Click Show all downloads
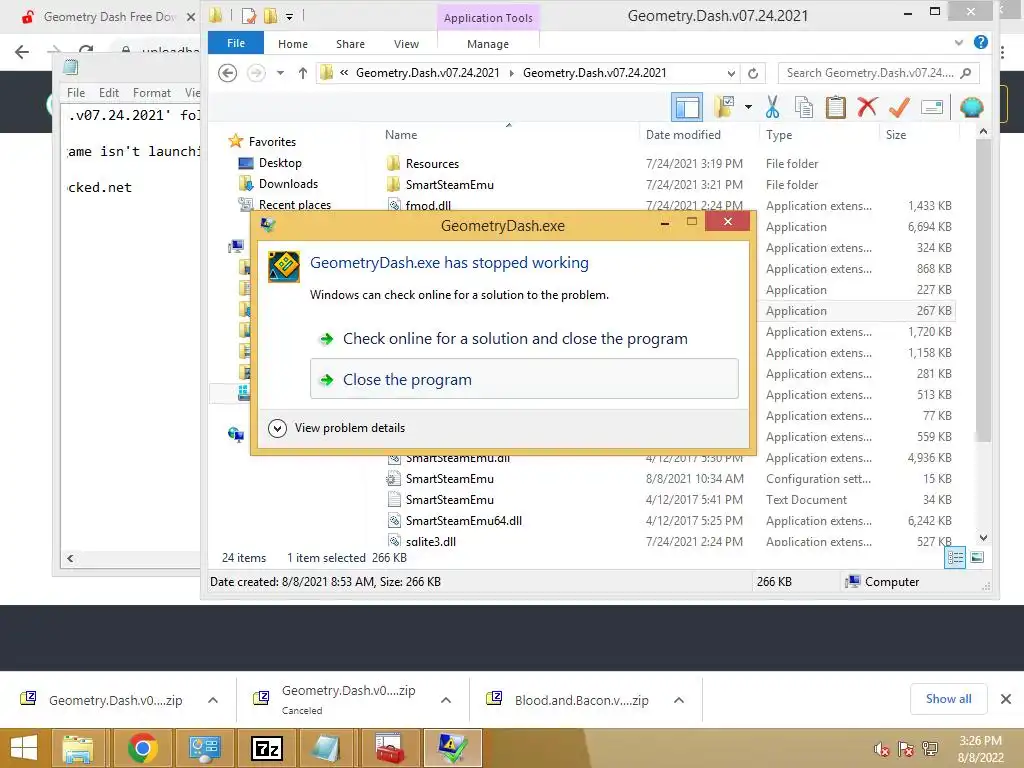The height and width of the screenshot is (768, 1024). click(x=948, y=699)
